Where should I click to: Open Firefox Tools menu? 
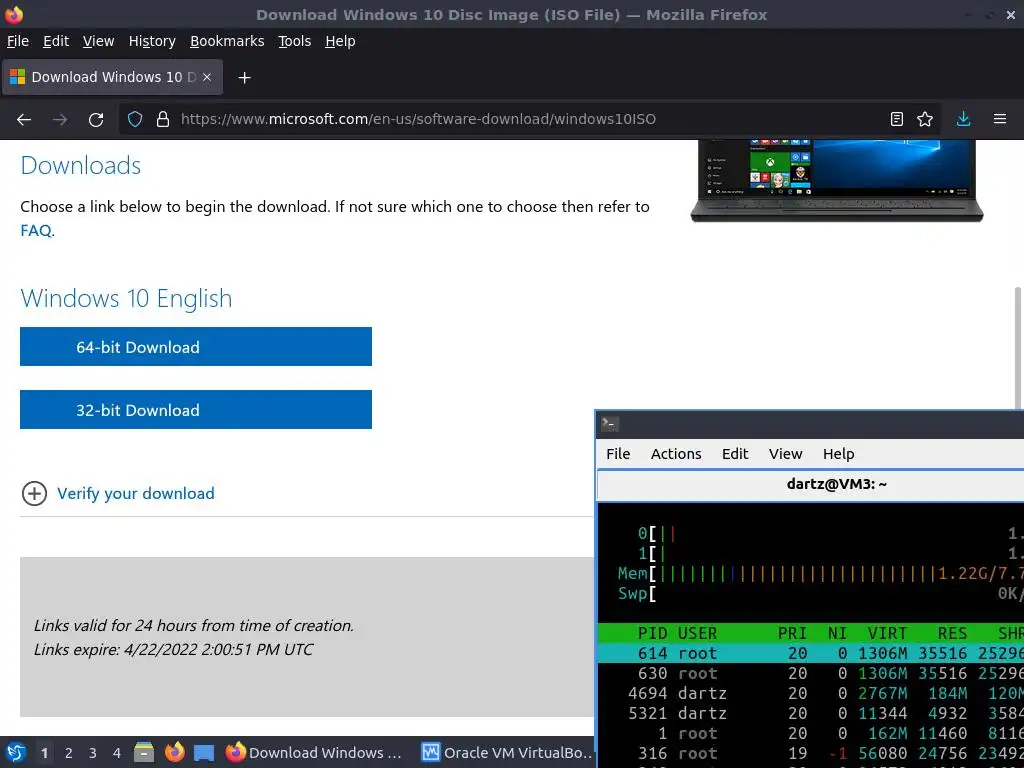294,41
